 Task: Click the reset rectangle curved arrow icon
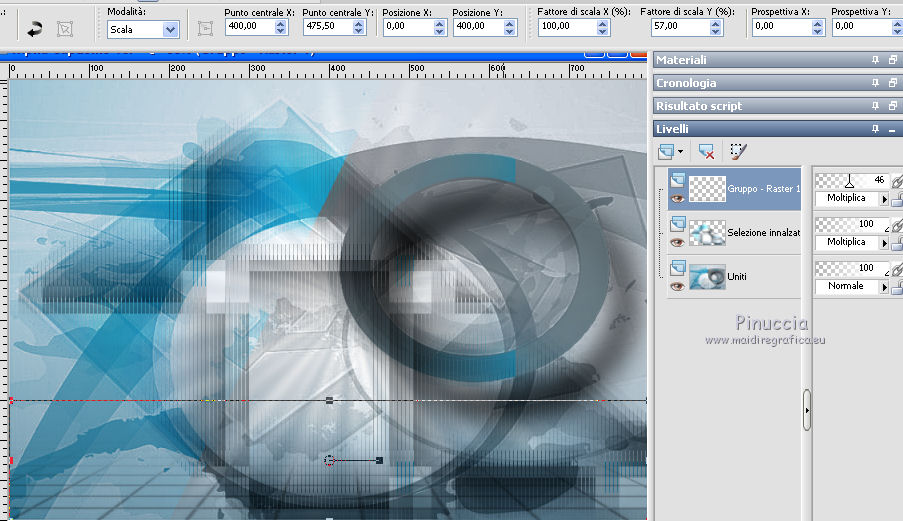click(x=35, y=29)
